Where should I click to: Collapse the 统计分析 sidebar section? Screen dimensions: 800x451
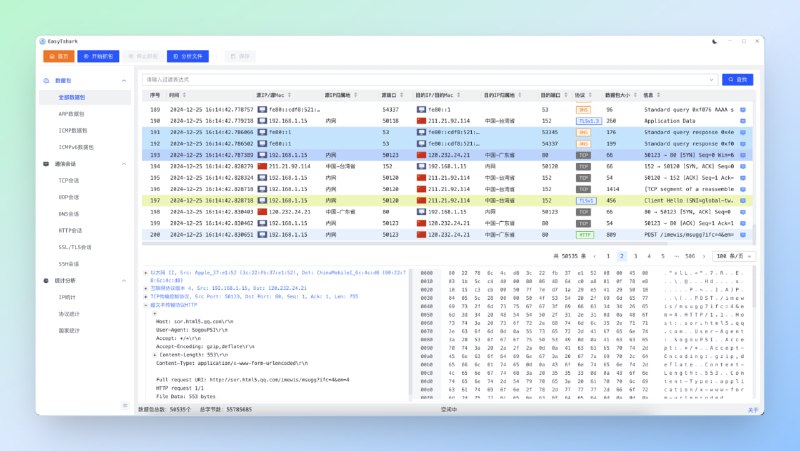[124, 281]
